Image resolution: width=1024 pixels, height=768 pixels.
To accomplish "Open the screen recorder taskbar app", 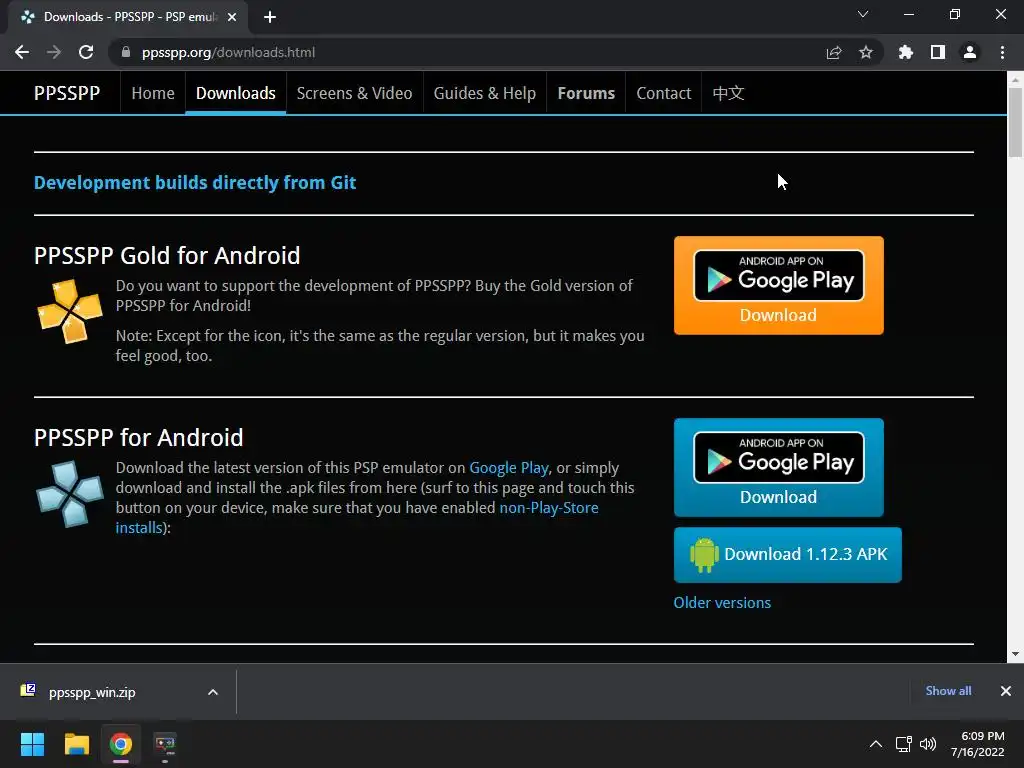I will pos(165,744).
